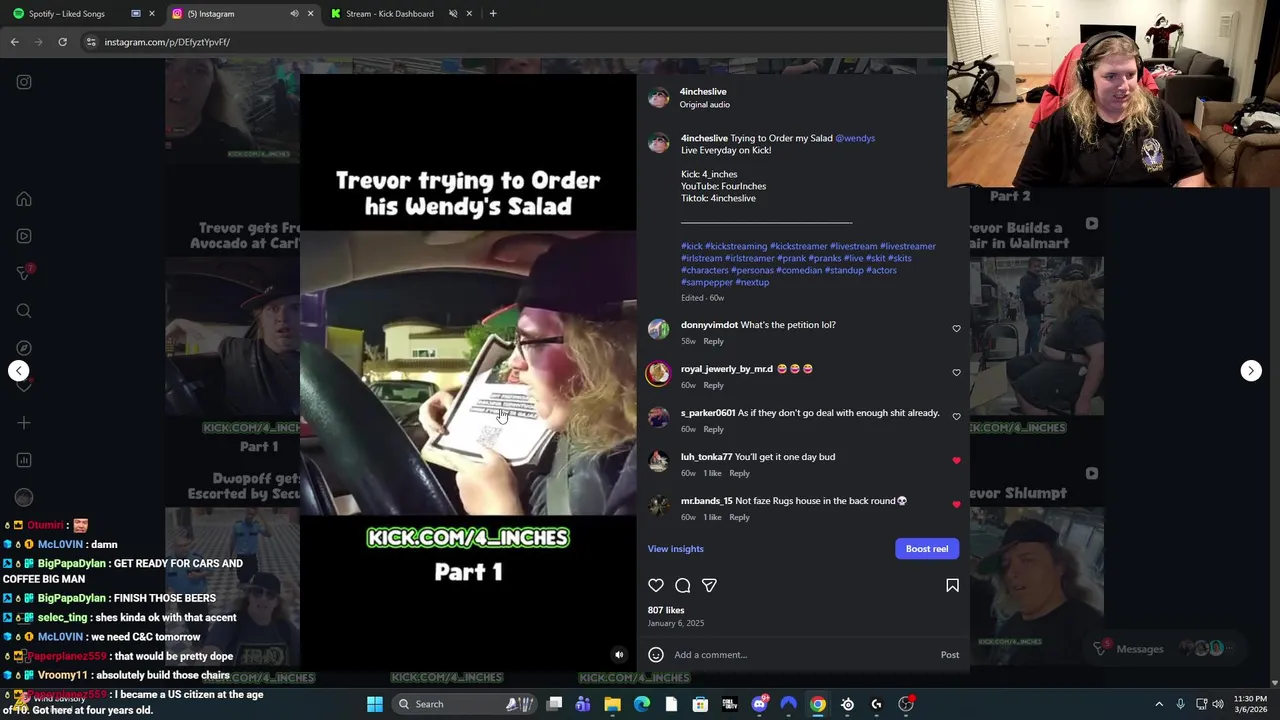Open Messages icon with notification badge in sidebar
This screenshot has height=720, width=1280.
[x=24, y=272]
